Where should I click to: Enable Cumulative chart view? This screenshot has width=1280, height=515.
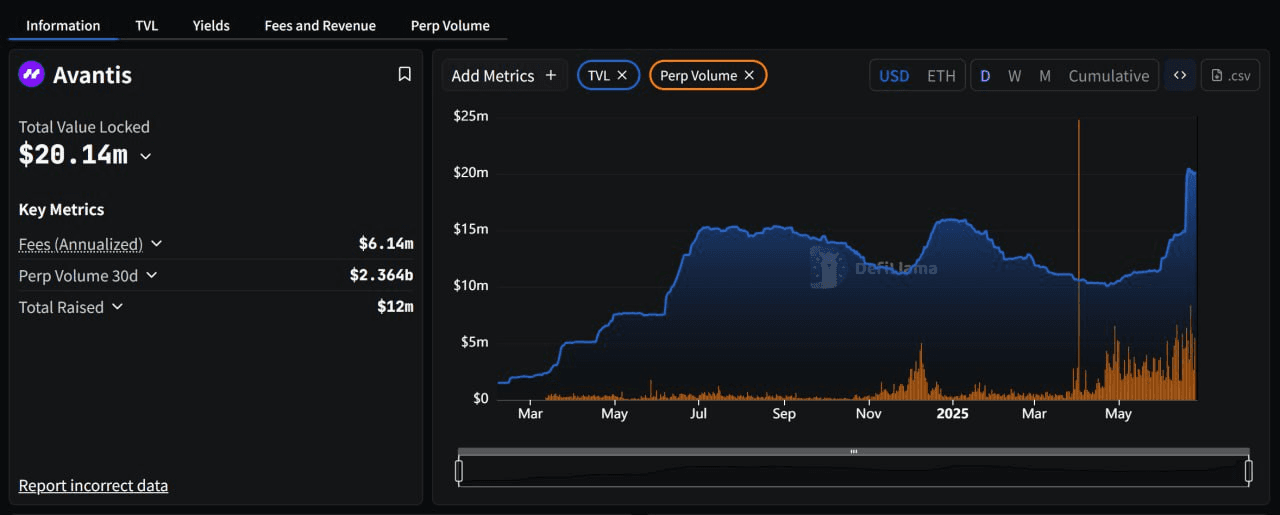click(1109, 75)
